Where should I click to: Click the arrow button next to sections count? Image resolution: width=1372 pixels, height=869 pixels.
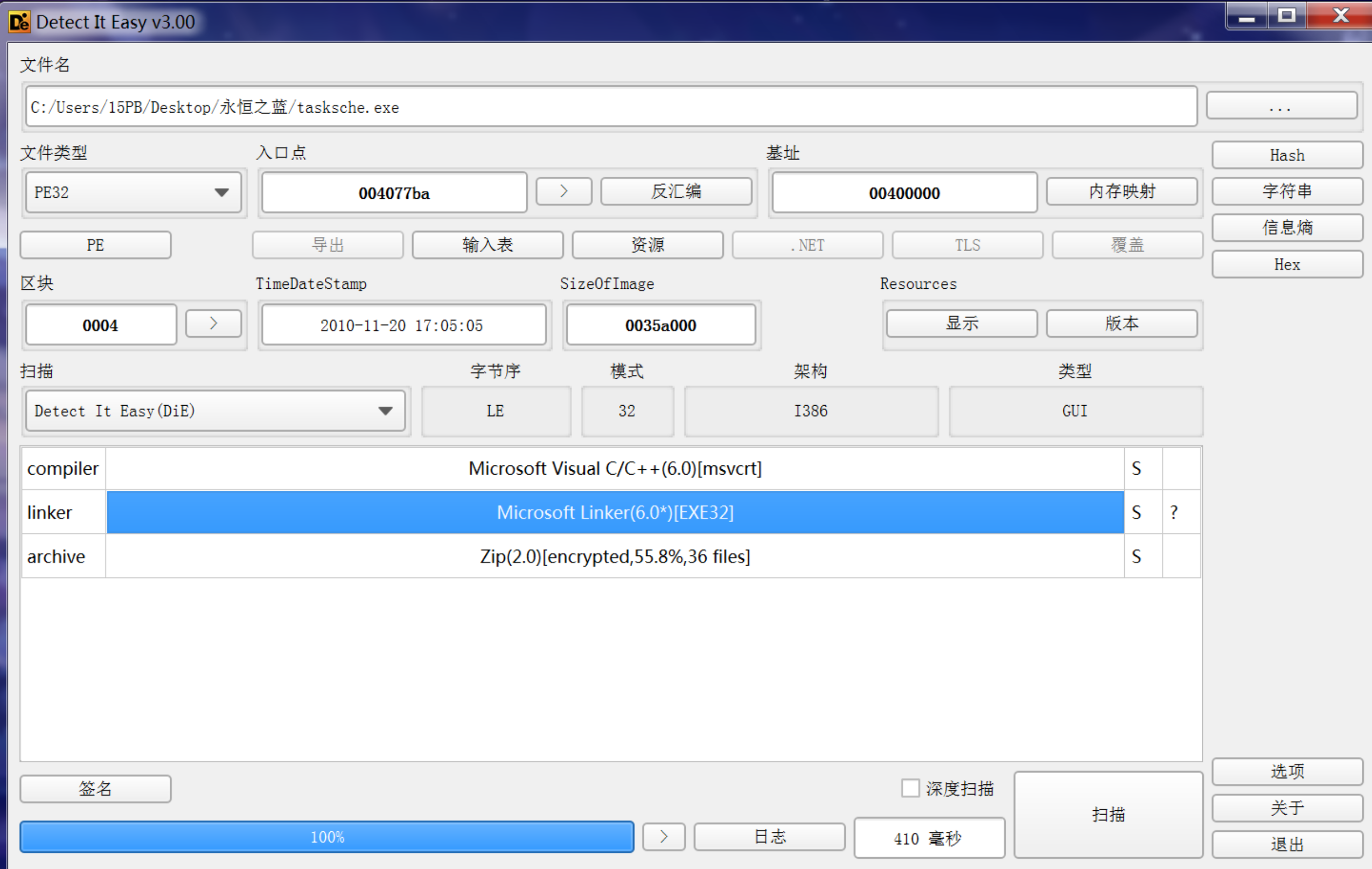pyautogui.click(x=214, y=324)
